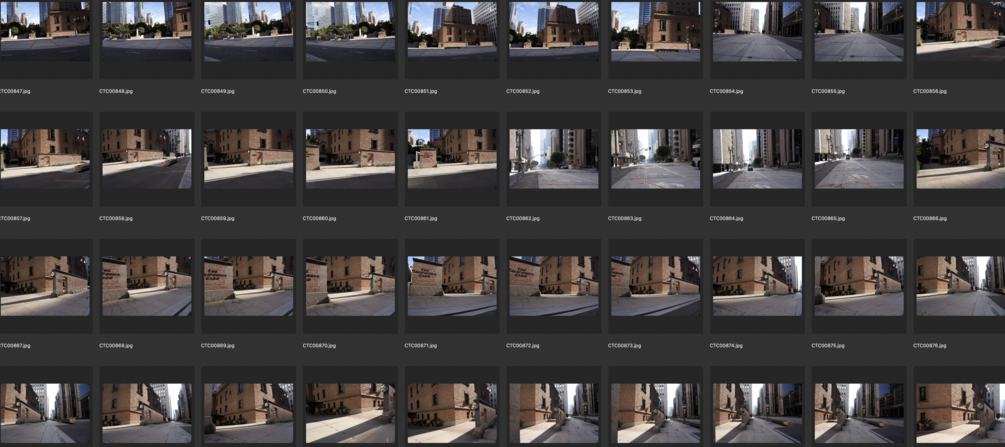Click the CTC00870.jpg photo thumbnail

[x=350, y=286]
